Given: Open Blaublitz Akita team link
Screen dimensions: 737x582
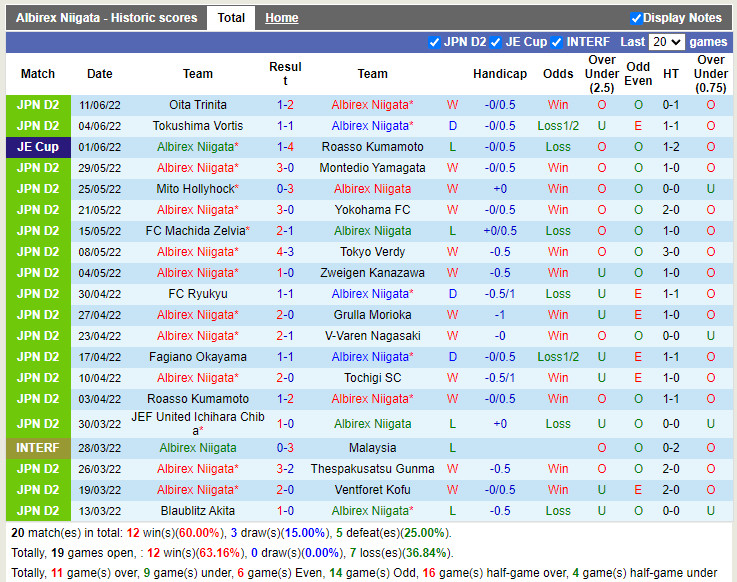Looking at the screenshot, I should coord(198,511).
